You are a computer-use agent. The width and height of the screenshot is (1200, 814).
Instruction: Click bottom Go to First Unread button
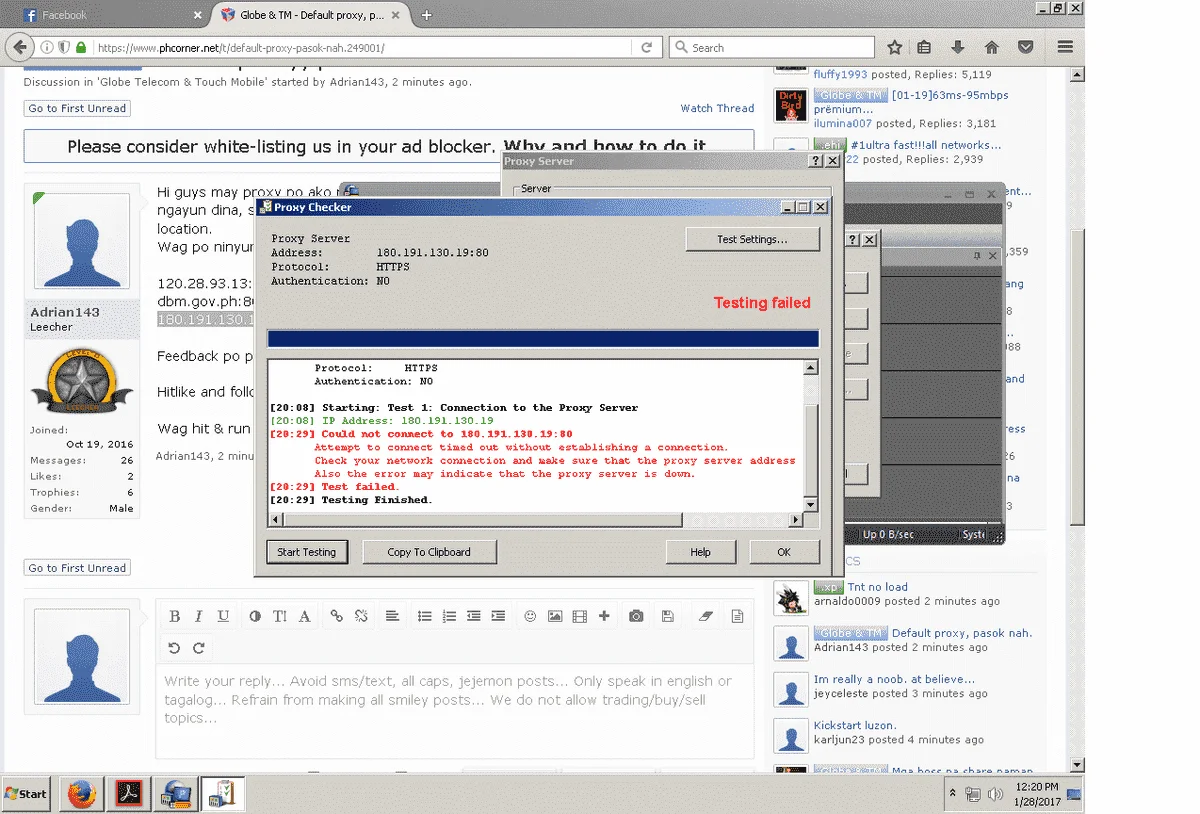point(77,568)
